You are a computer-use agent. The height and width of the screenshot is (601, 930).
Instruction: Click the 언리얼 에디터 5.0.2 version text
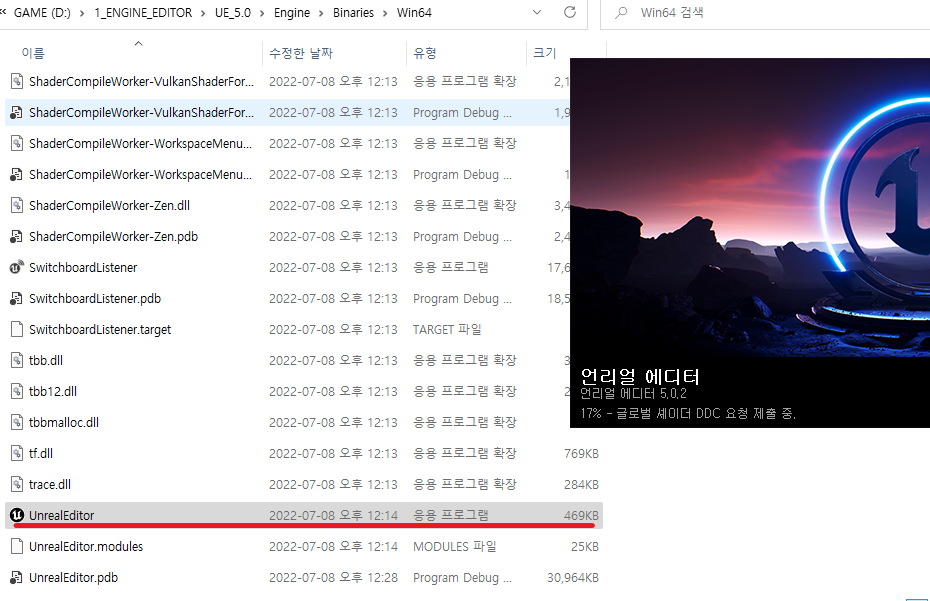click(x=633, y=393)
